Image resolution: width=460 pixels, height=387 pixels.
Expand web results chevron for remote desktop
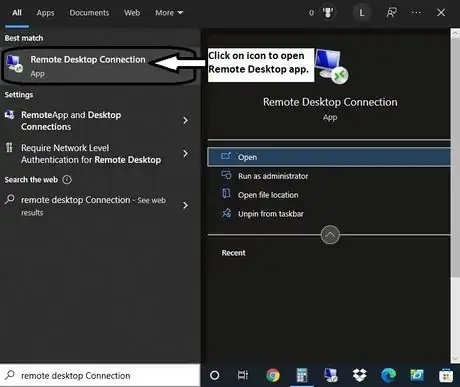click(186, 205)
